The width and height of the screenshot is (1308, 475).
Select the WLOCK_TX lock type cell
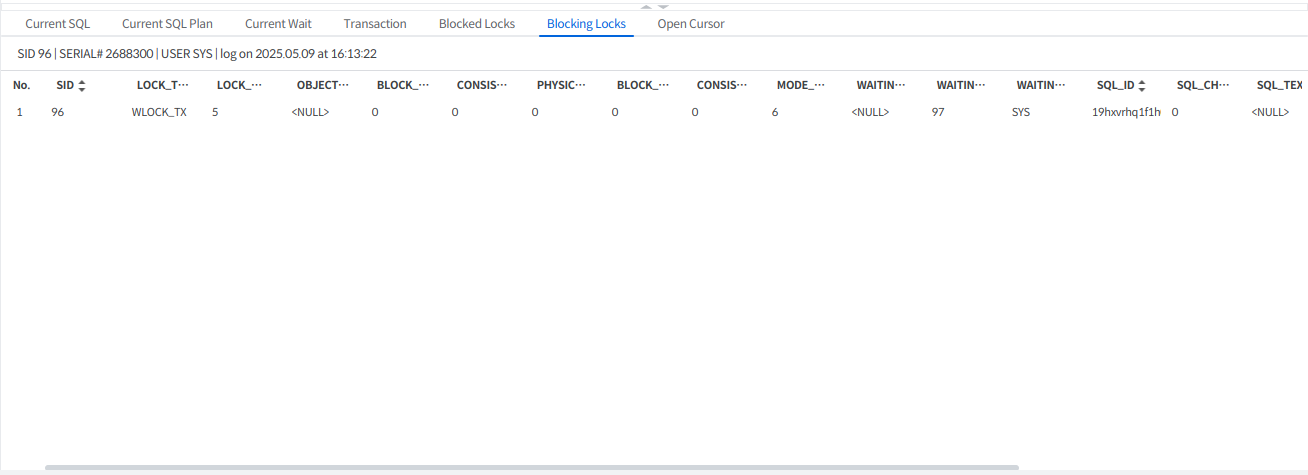tap(159, 113)
